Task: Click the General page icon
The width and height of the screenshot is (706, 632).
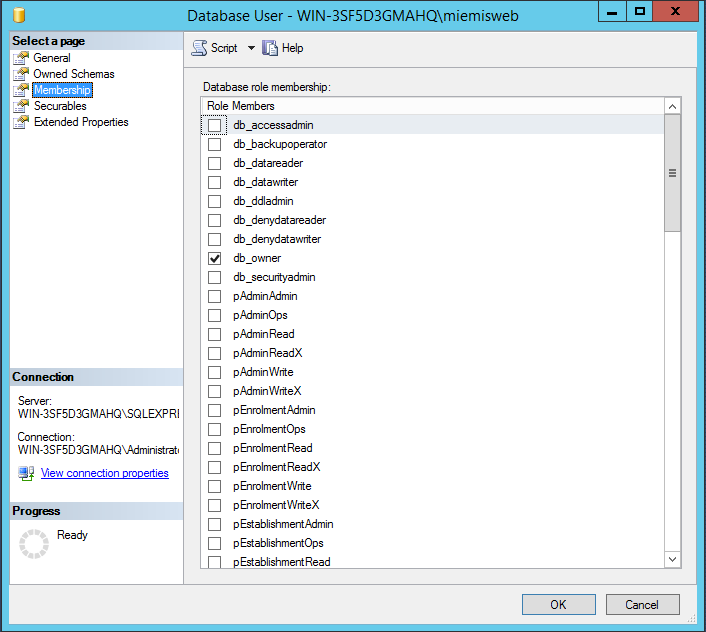Action: [21, 58]
